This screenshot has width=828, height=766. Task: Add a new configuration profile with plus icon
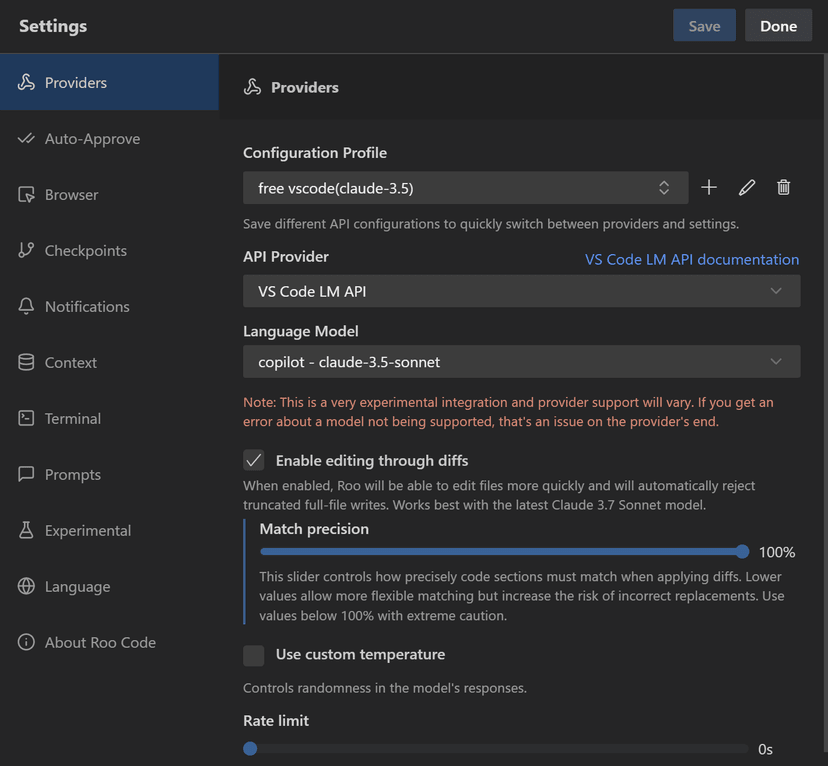click(x=709, y=187)
